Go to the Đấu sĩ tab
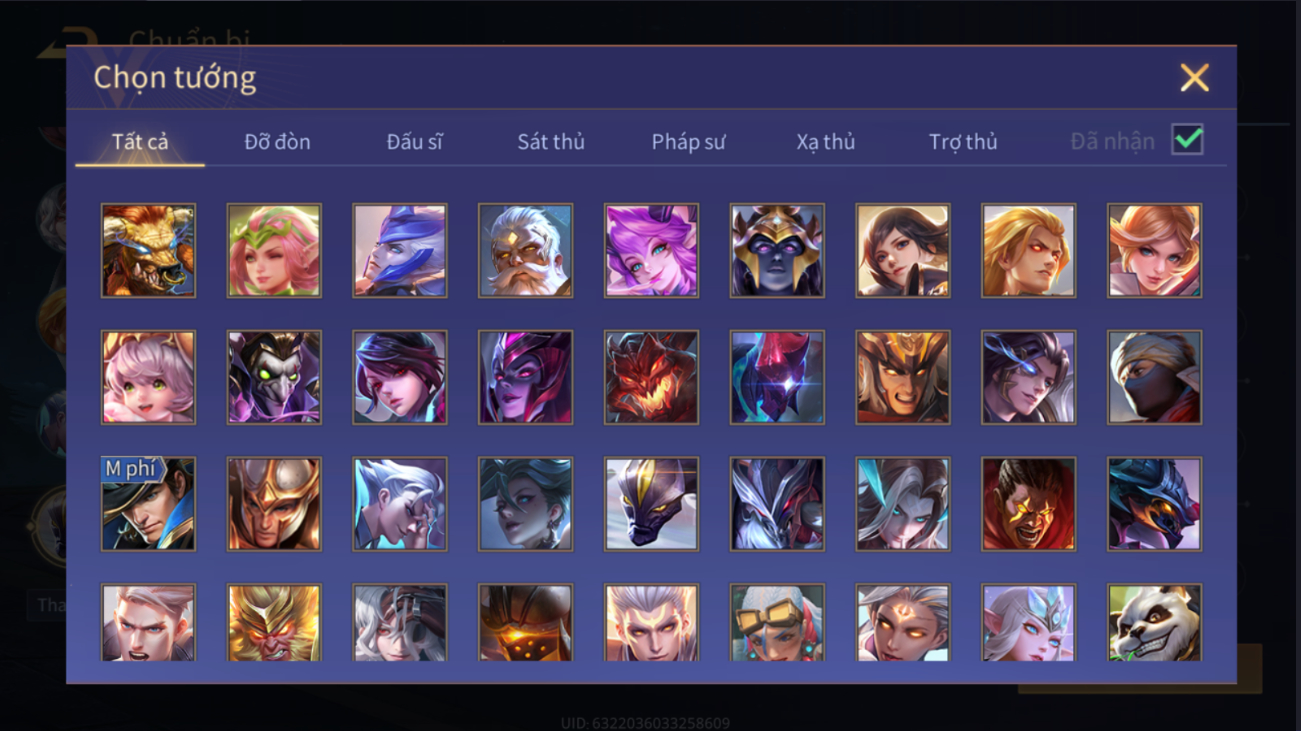Screen dimensions: 1301x731 tap(414, 142)
